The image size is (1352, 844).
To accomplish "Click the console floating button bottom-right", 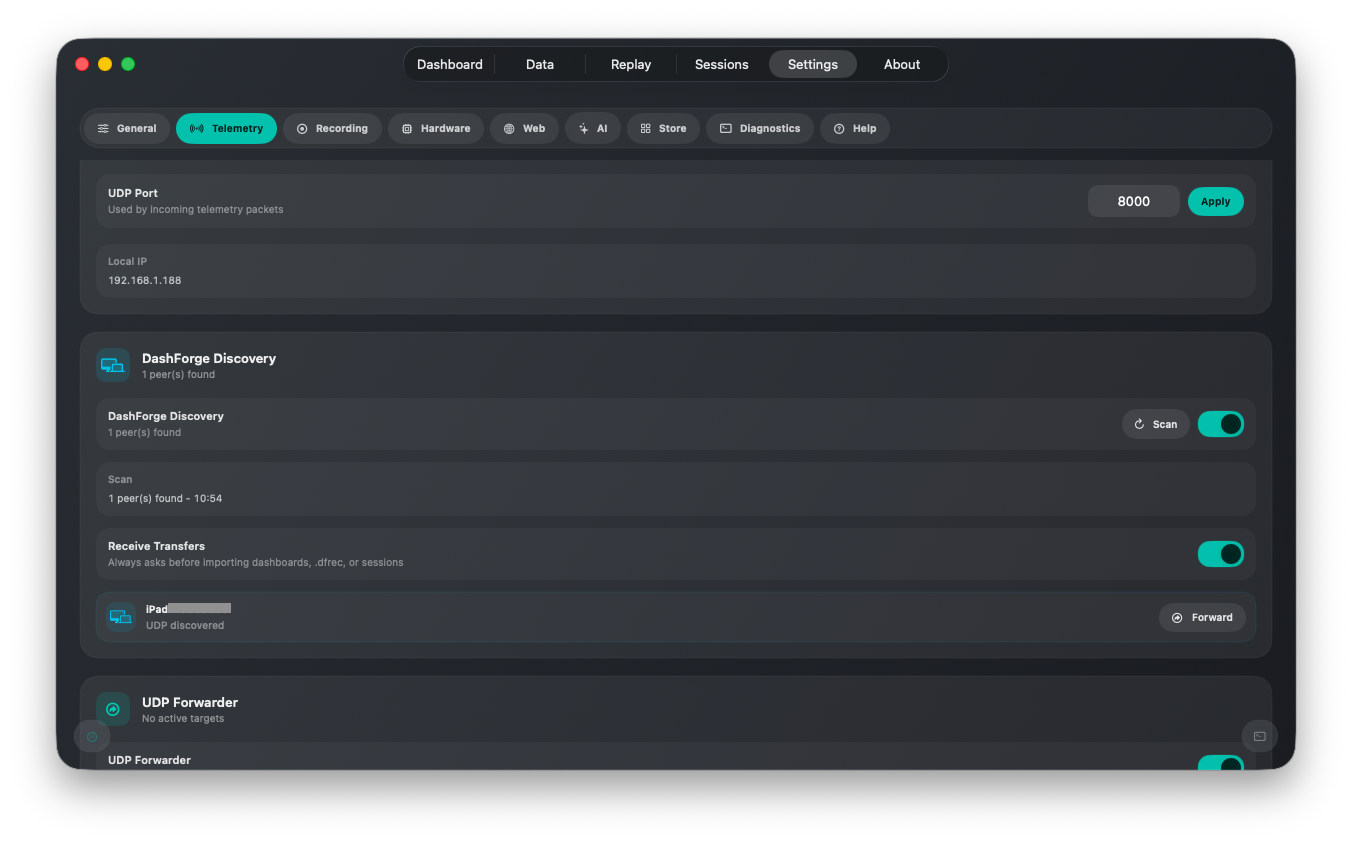I will point(1260,737).
